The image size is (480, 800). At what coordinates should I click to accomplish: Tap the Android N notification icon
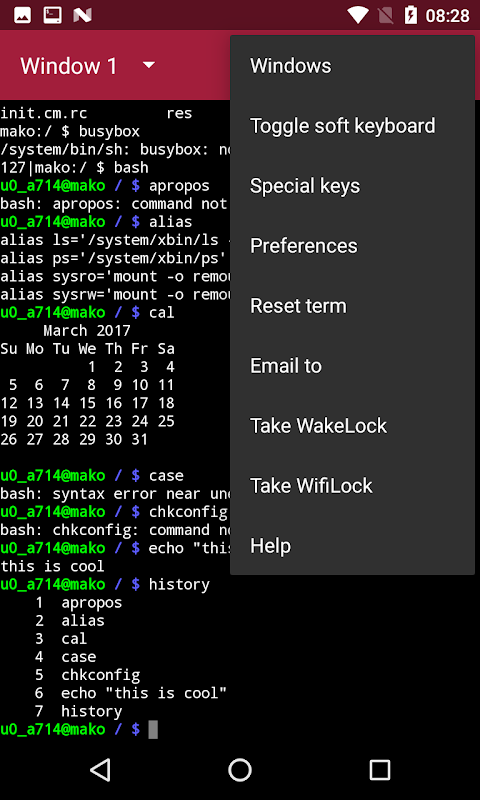click(82, 15)
